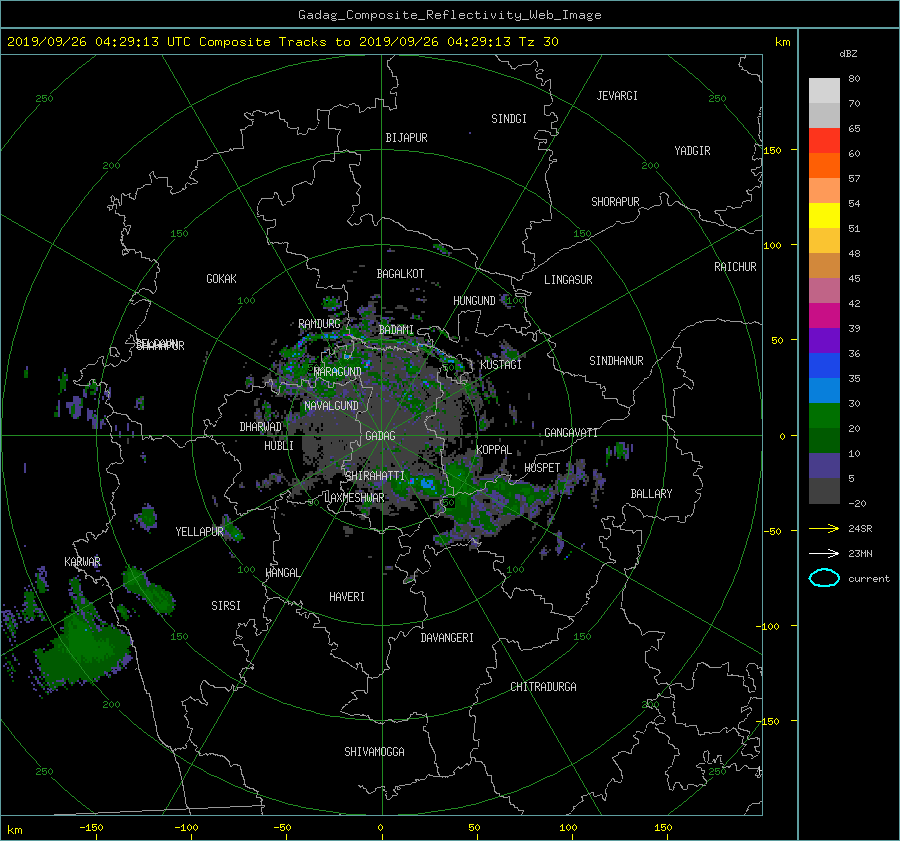Click the '80' value beside the dBZ scale
Screen dimensions: 900x841
tap(854, 79)
